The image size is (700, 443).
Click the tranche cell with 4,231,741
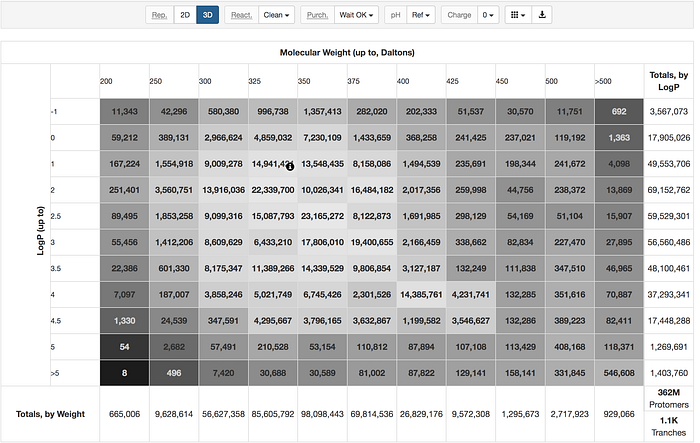(471, 295)
